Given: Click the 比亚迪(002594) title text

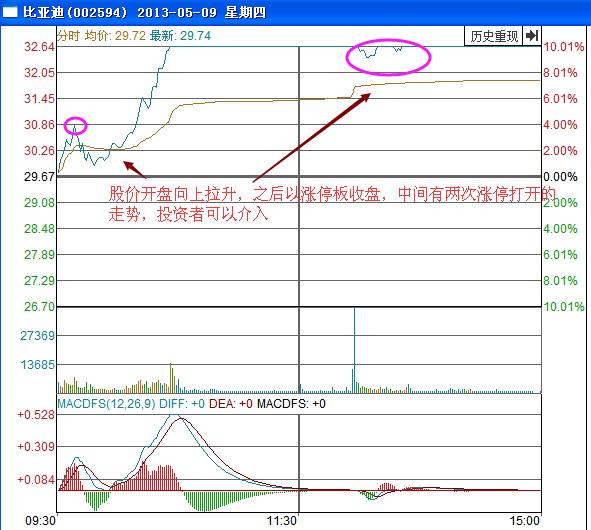Looking at the screenshot, I should (x=75, y=12).
